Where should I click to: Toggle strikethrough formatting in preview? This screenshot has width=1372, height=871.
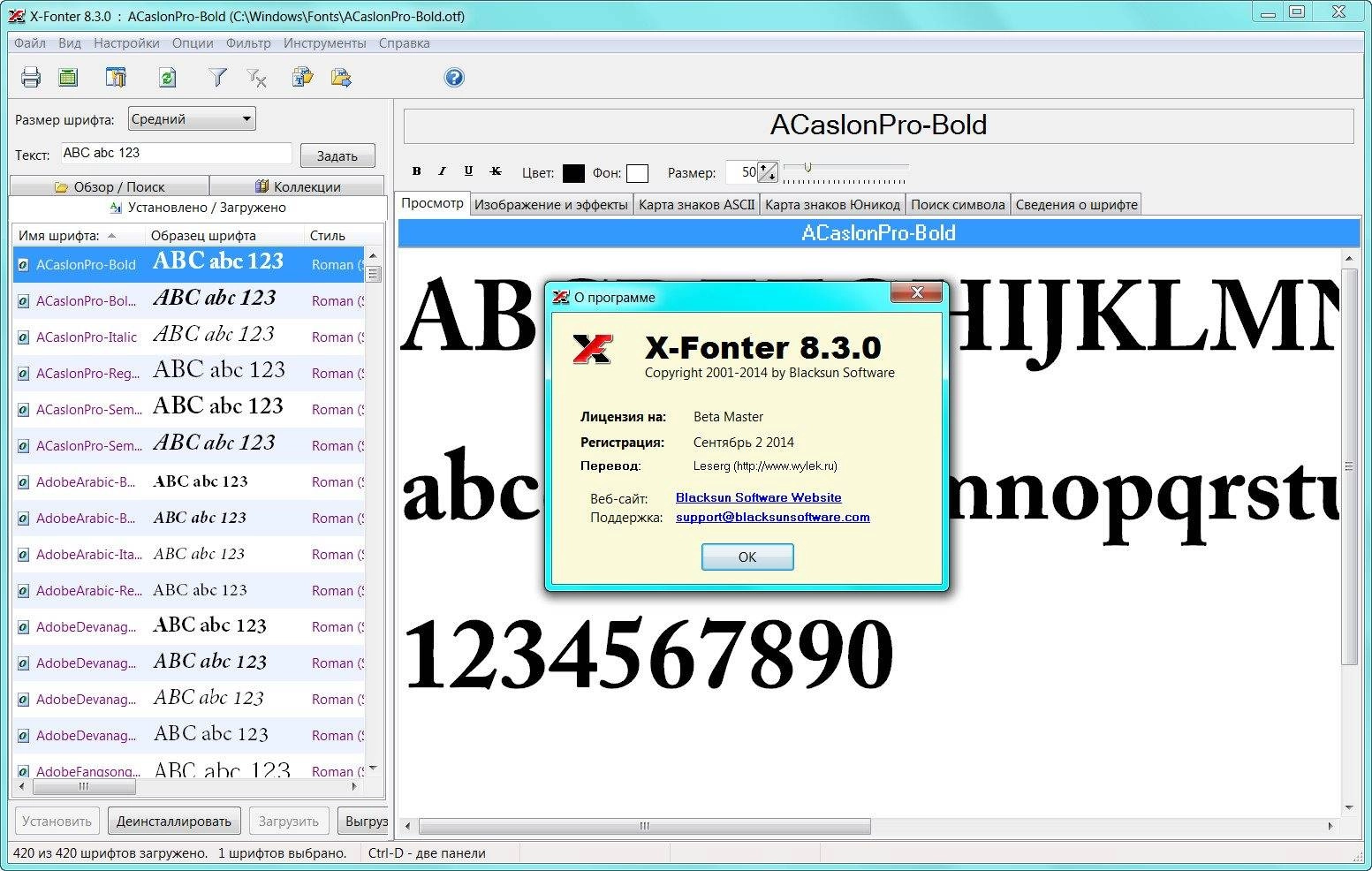point(496,171)
